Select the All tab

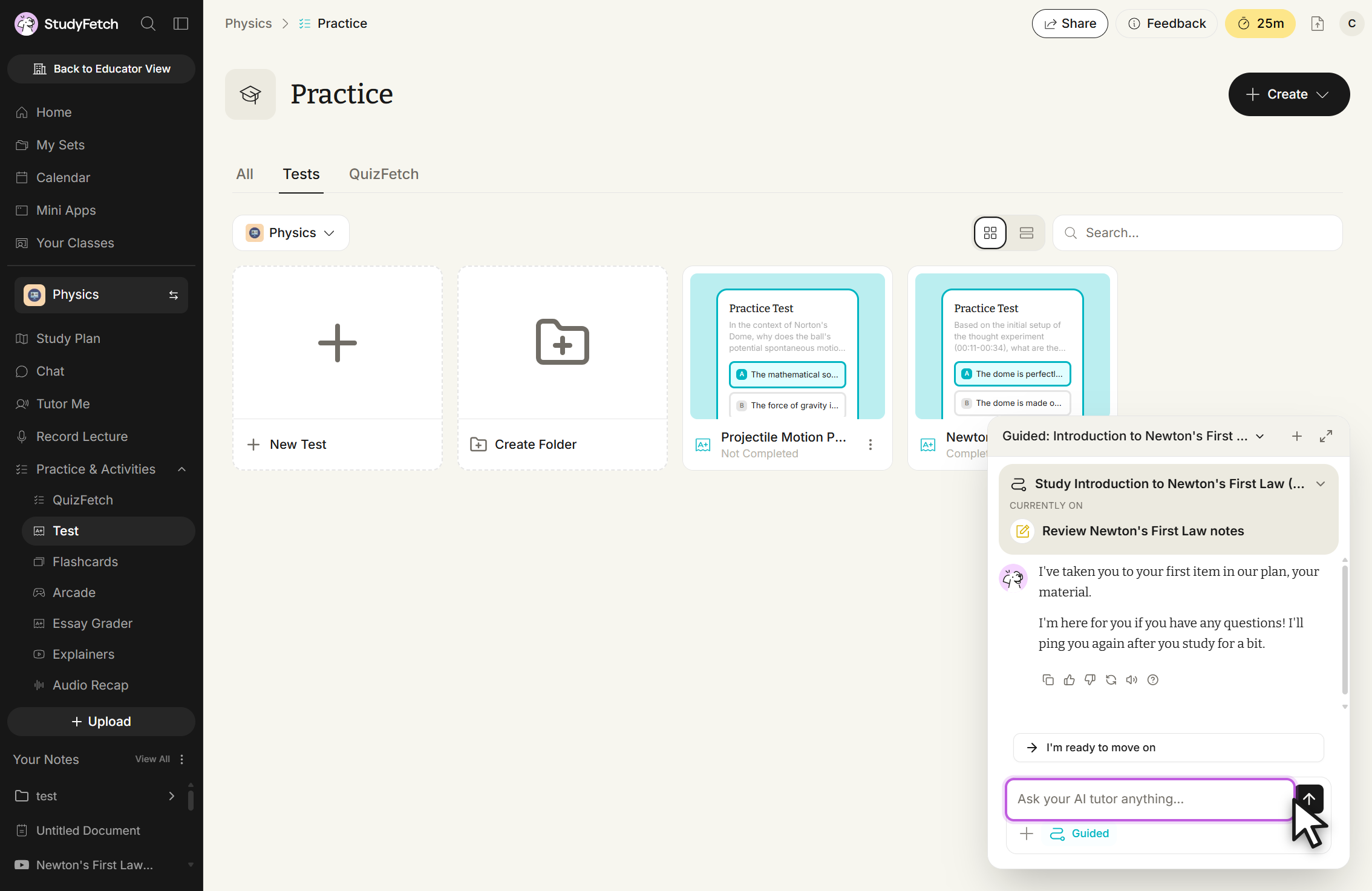coord(244,174)
